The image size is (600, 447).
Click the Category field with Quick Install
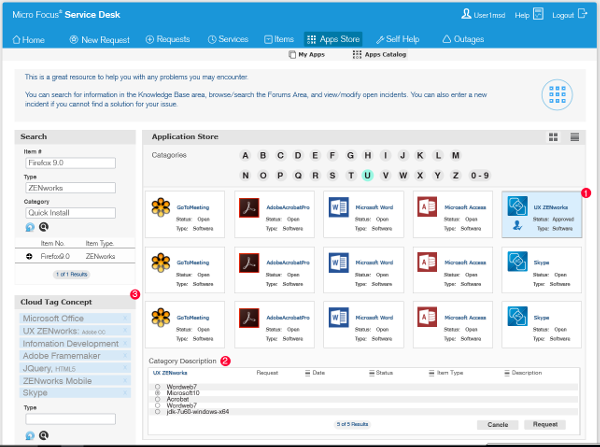tap(70, 213)
